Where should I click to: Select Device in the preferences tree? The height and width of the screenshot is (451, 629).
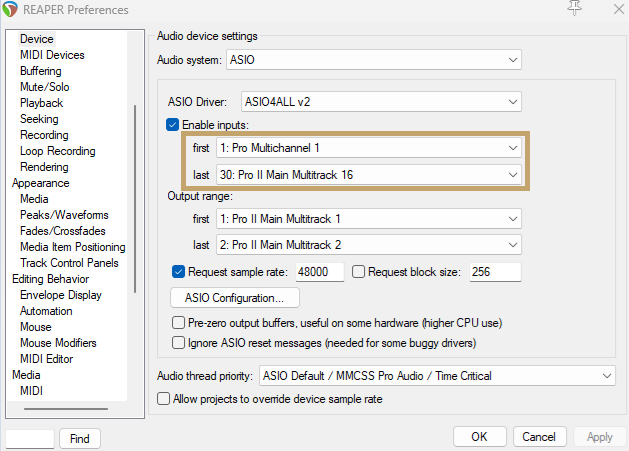(37, 39)
